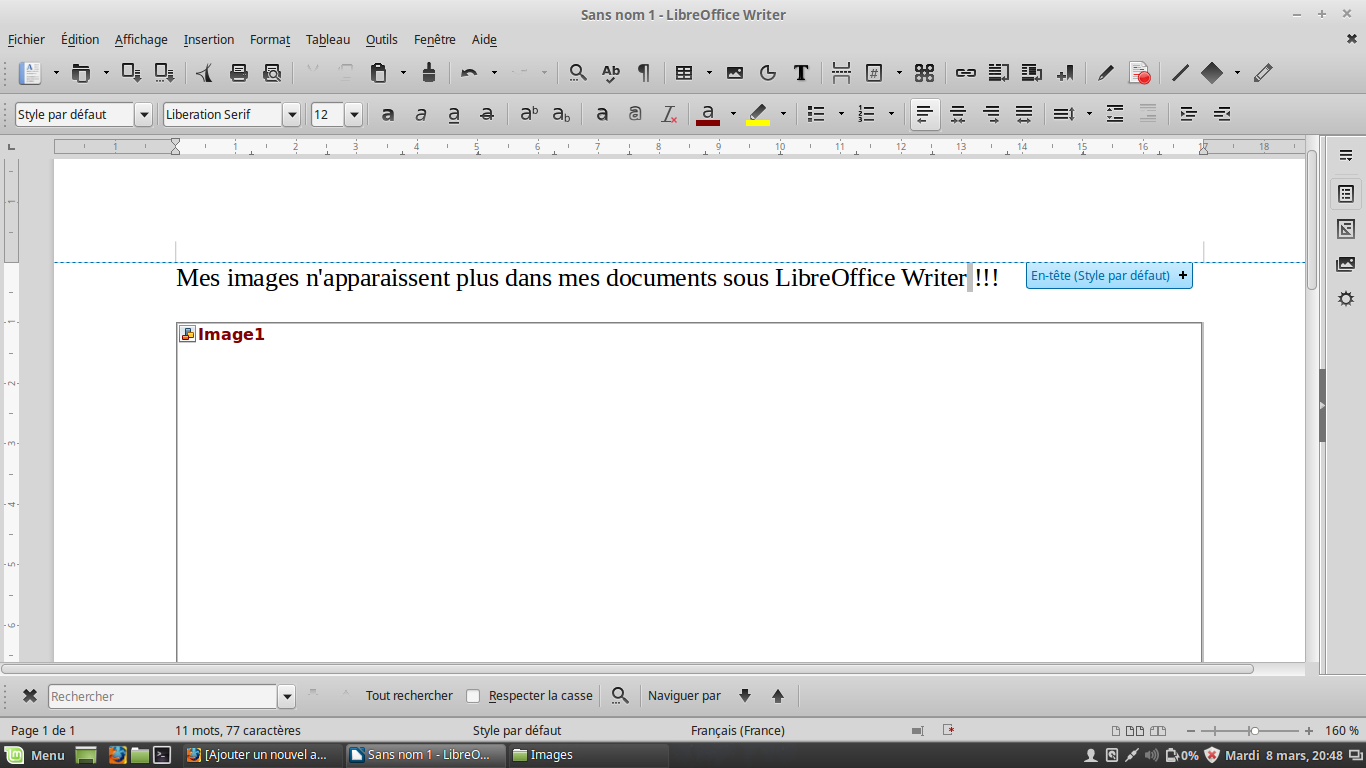Open highlight color dropdown arrow
Image resolution: width=1366 pixels, height=768 pixels.
(783, 114)
